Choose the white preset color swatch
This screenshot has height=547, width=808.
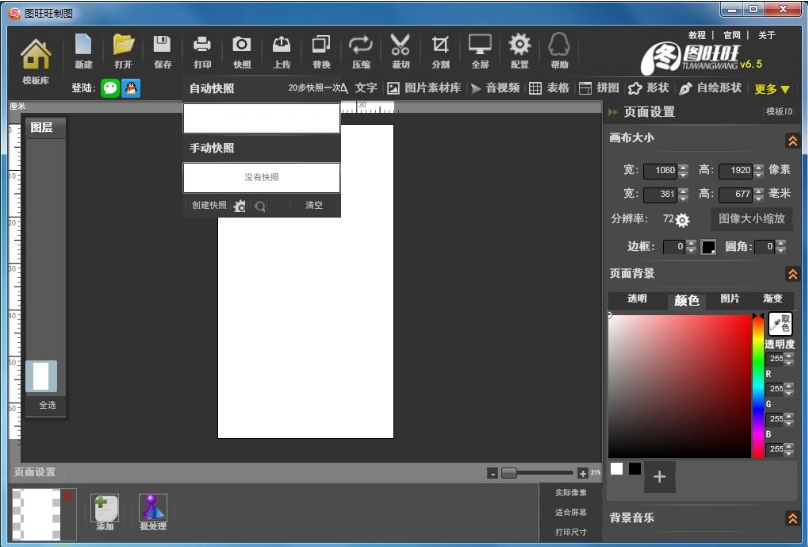[617, 469]
